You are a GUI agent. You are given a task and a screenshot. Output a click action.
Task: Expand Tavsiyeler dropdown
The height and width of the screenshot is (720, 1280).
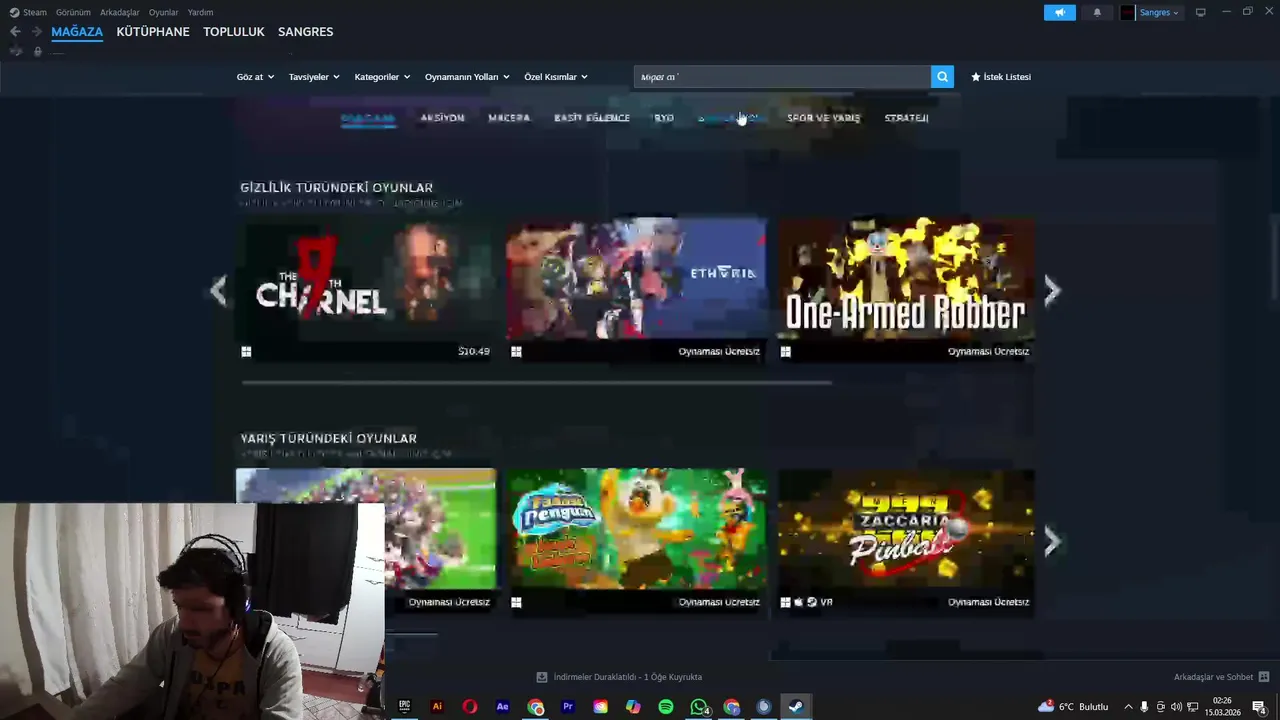click(314, 77)
